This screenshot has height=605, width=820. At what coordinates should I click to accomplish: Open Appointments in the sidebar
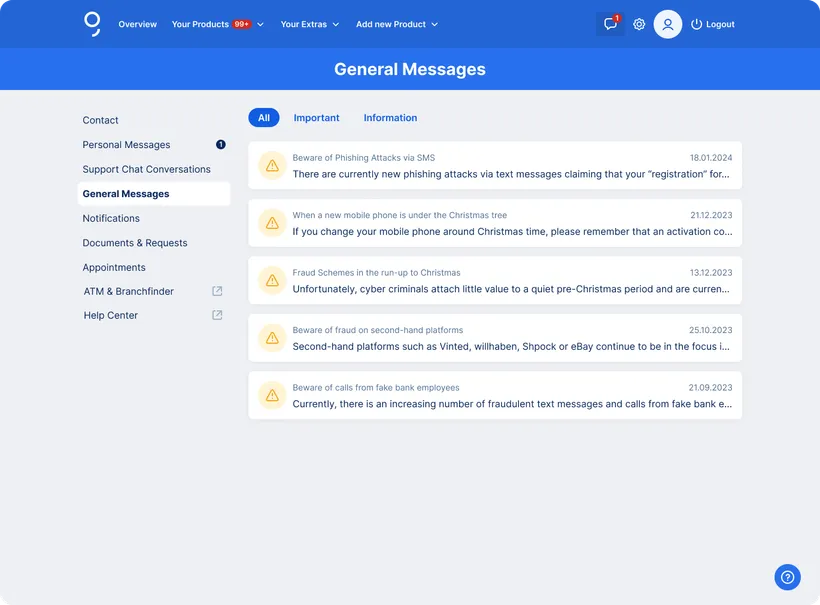(114, 268)
